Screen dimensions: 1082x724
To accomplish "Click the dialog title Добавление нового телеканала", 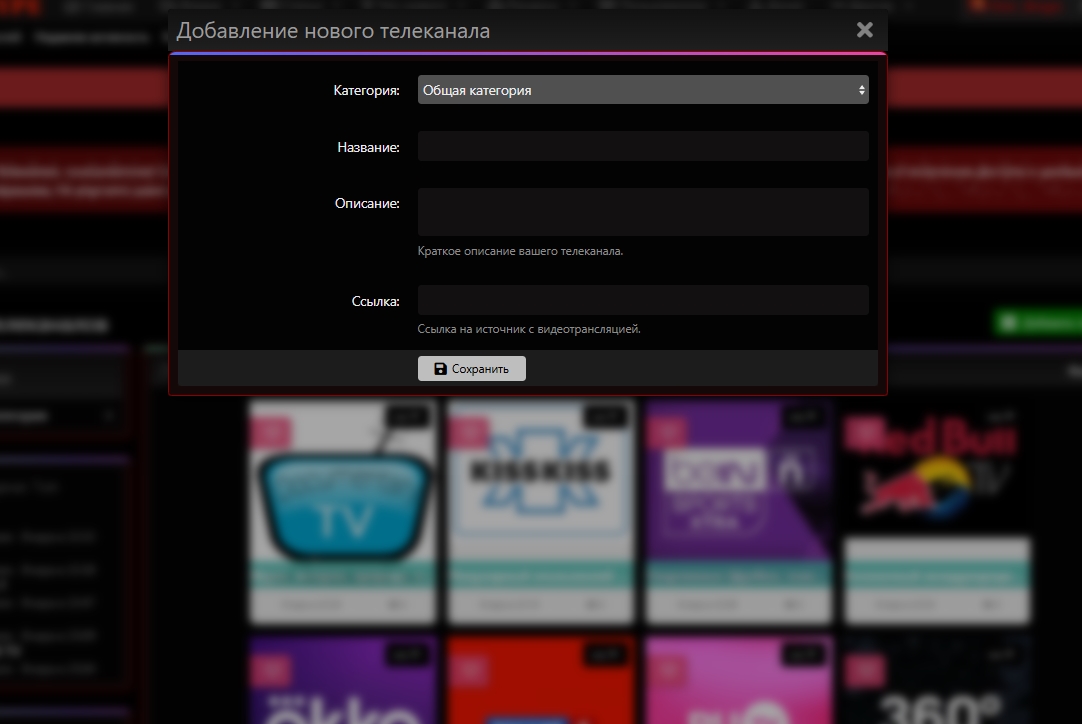I will [333, 31].
